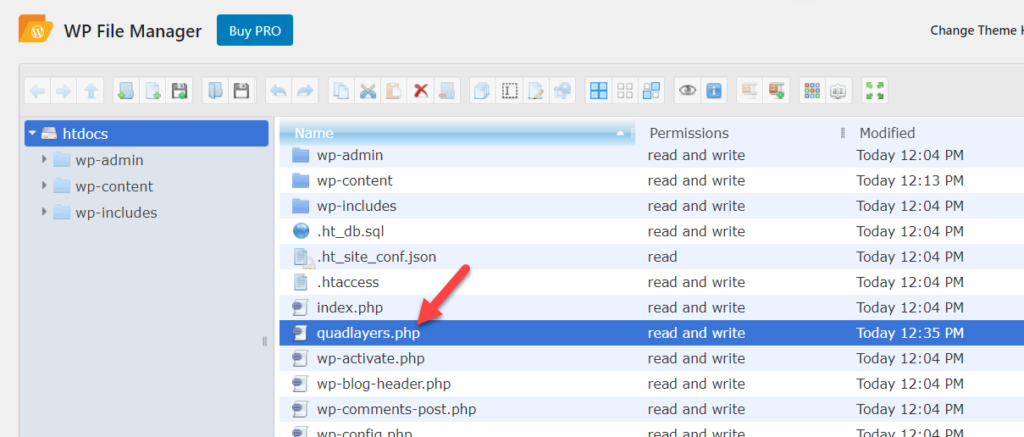This screenshot has height=437, width=1024.
Task: Select none with empty grid icon
Action: 625,91
